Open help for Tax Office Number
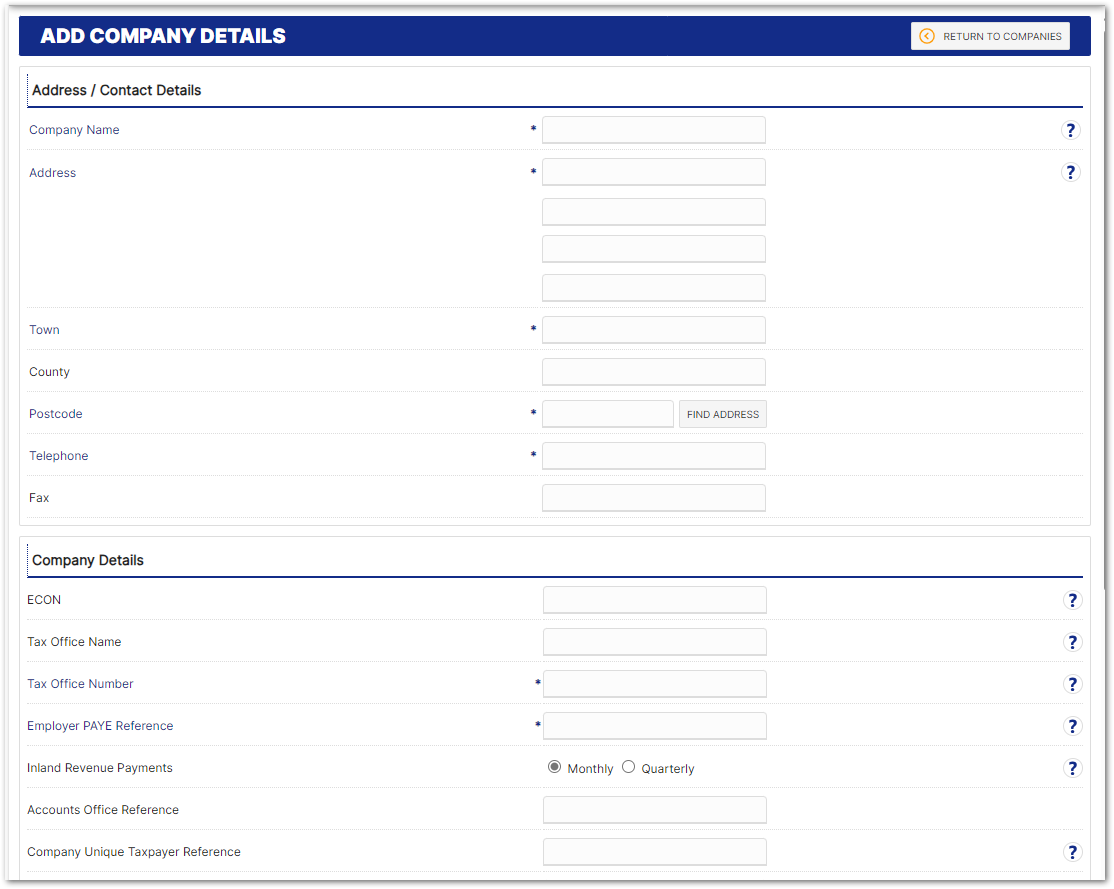 (x=1072, y=684)
